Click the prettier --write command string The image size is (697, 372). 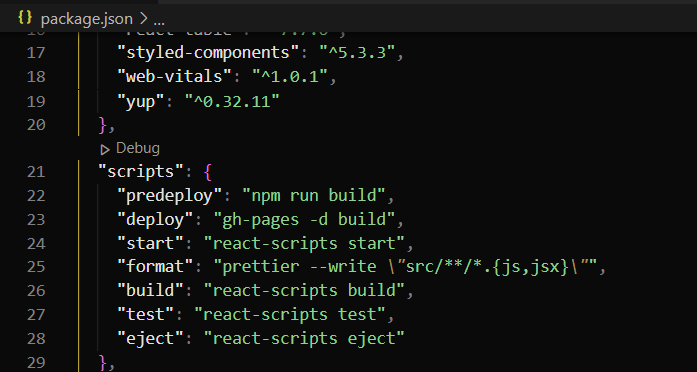coord(405,267)
